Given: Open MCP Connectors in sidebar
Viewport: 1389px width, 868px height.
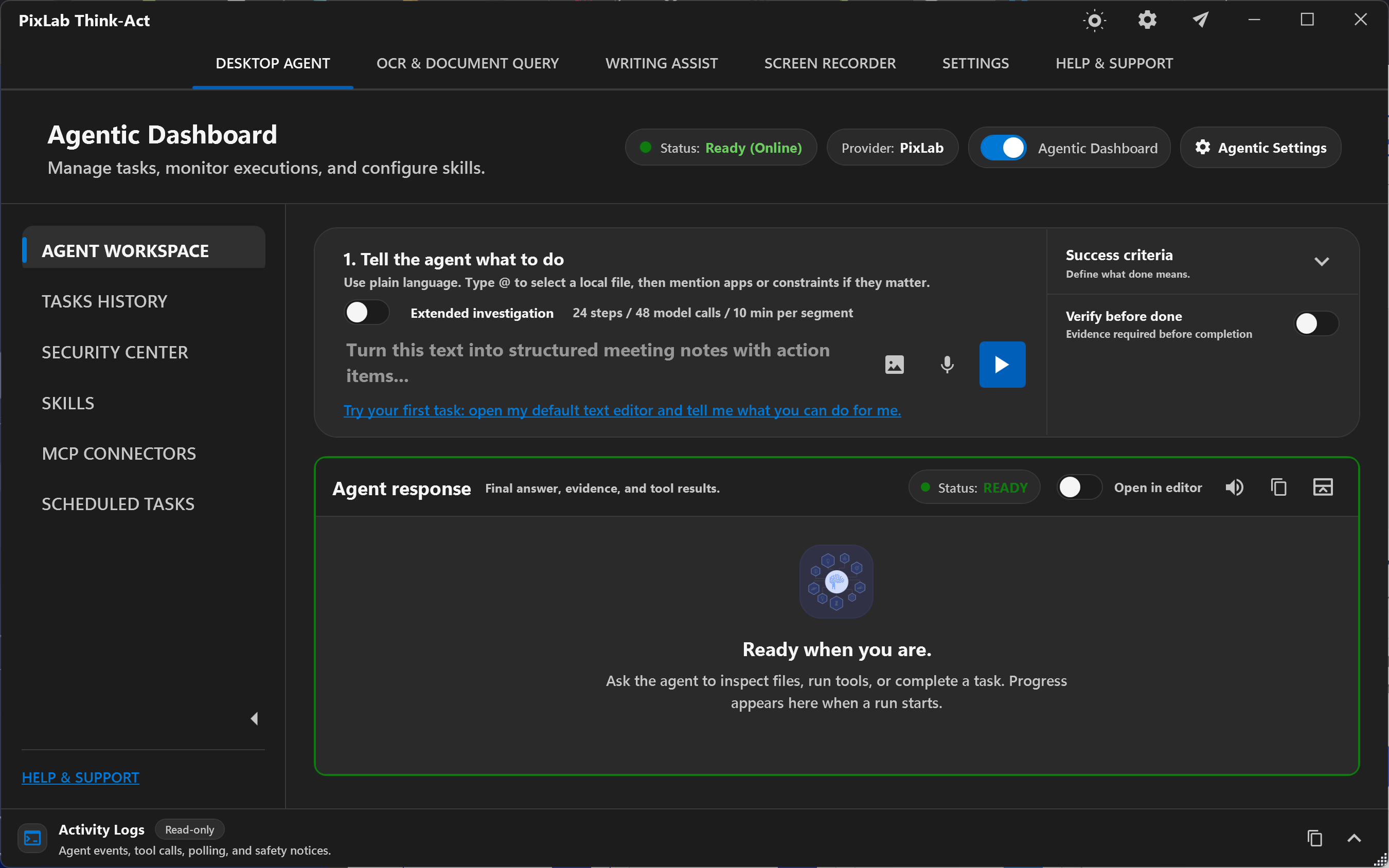Looking at the screenshot, I should [119, 454].
